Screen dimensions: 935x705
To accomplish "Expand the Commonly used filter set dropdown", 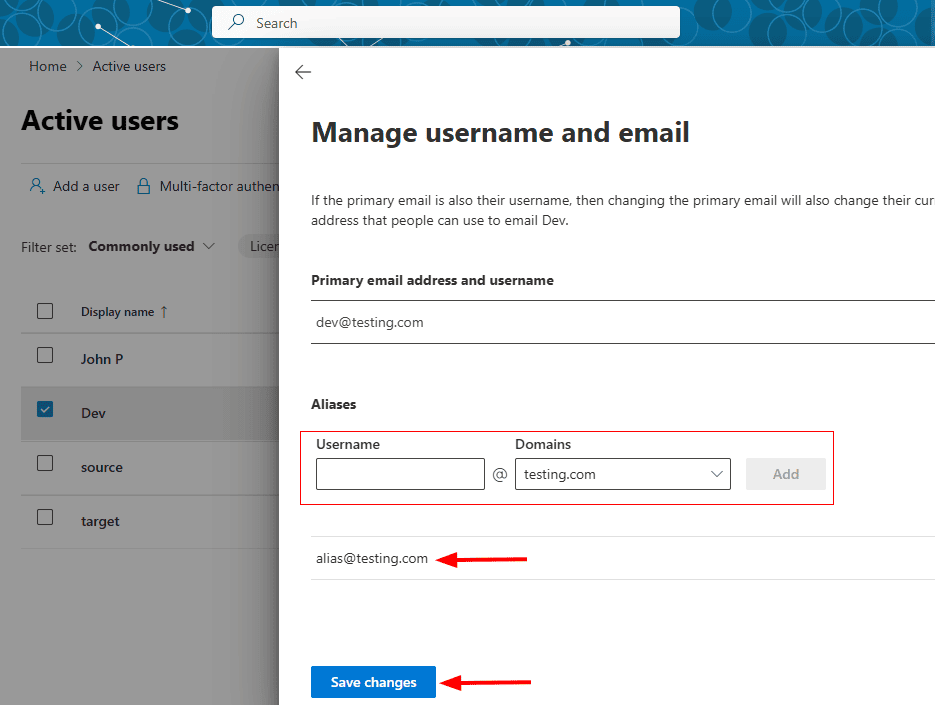I will (152, 246).
